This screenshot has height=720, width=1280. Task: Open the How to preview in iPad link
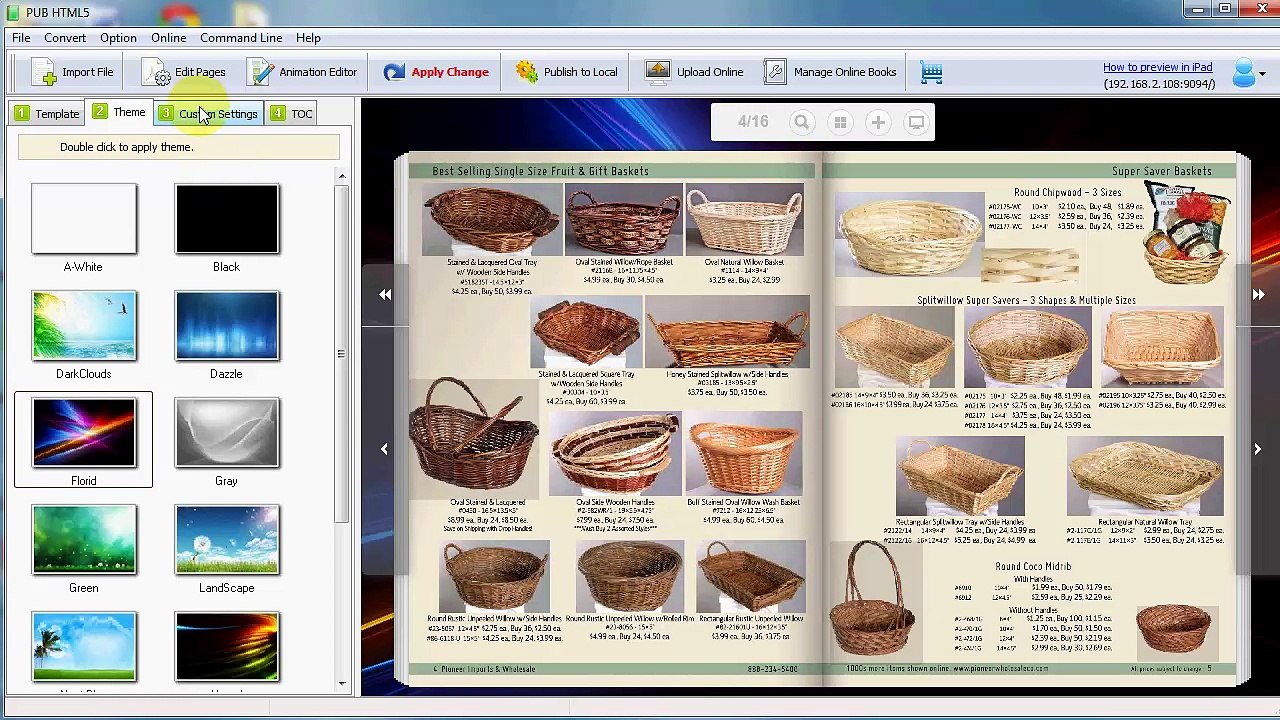tap(1157, 67)
